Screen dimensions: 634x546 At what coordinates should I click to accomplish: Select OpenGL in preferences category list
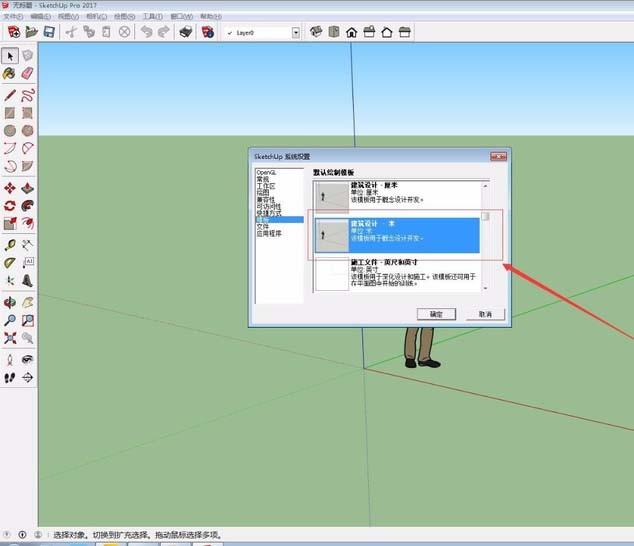266,173
